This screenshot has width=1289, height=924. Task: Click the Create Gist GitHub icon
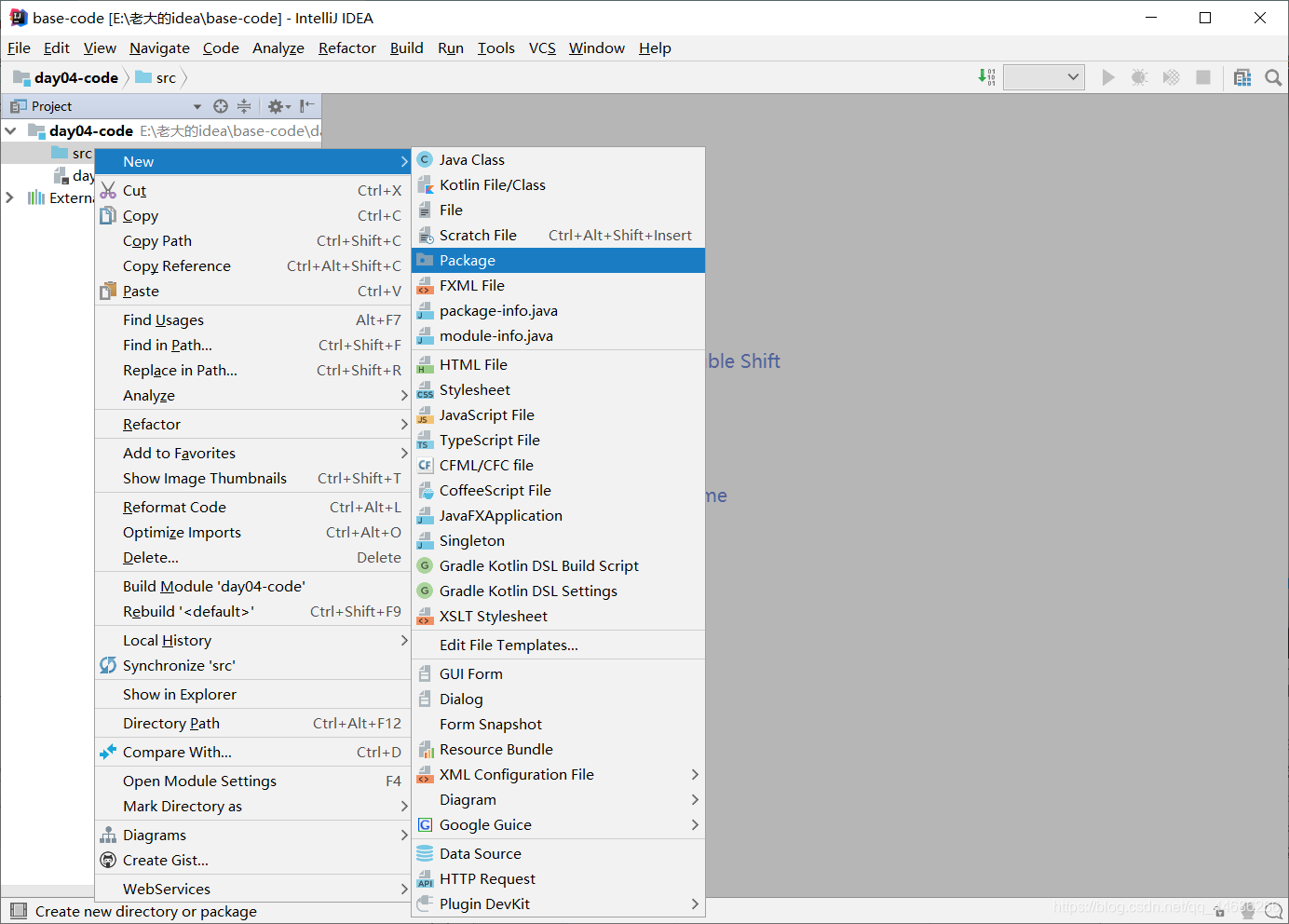pyautogui.click(x=108, y=861)
